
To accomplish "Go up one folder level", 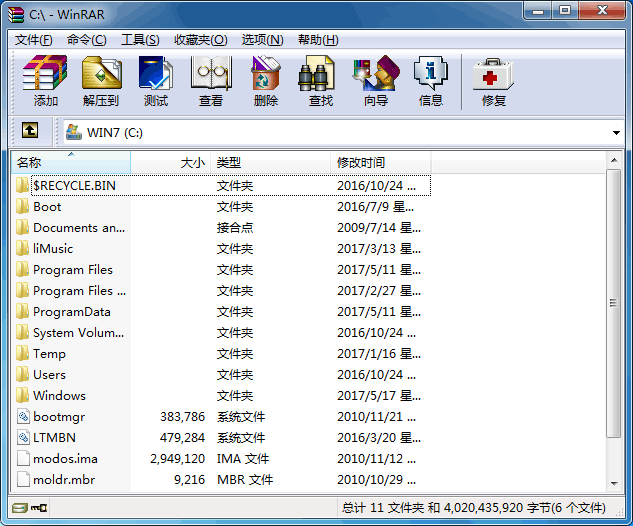I will pos(30,131).
